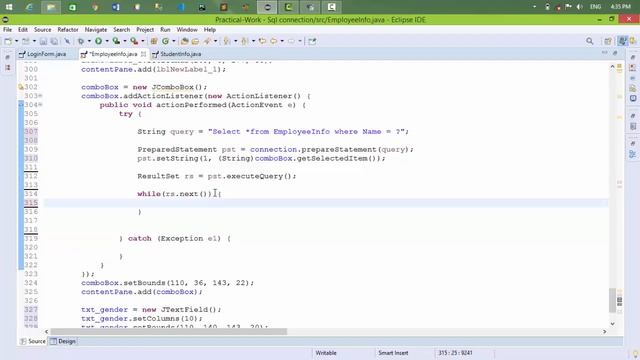640x360 pixels.
Task: Click the Open Task folder icon
Action: [196, 41]
